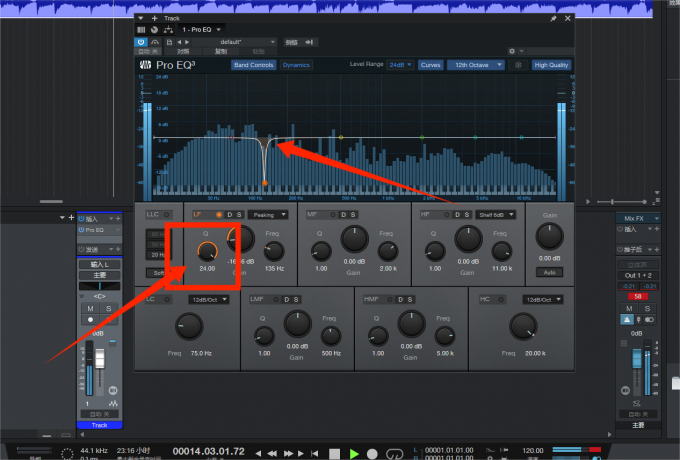The image size is (680, 460).
Task: Open the Level Range 24dB dropdown
Action: coord(400,65)
